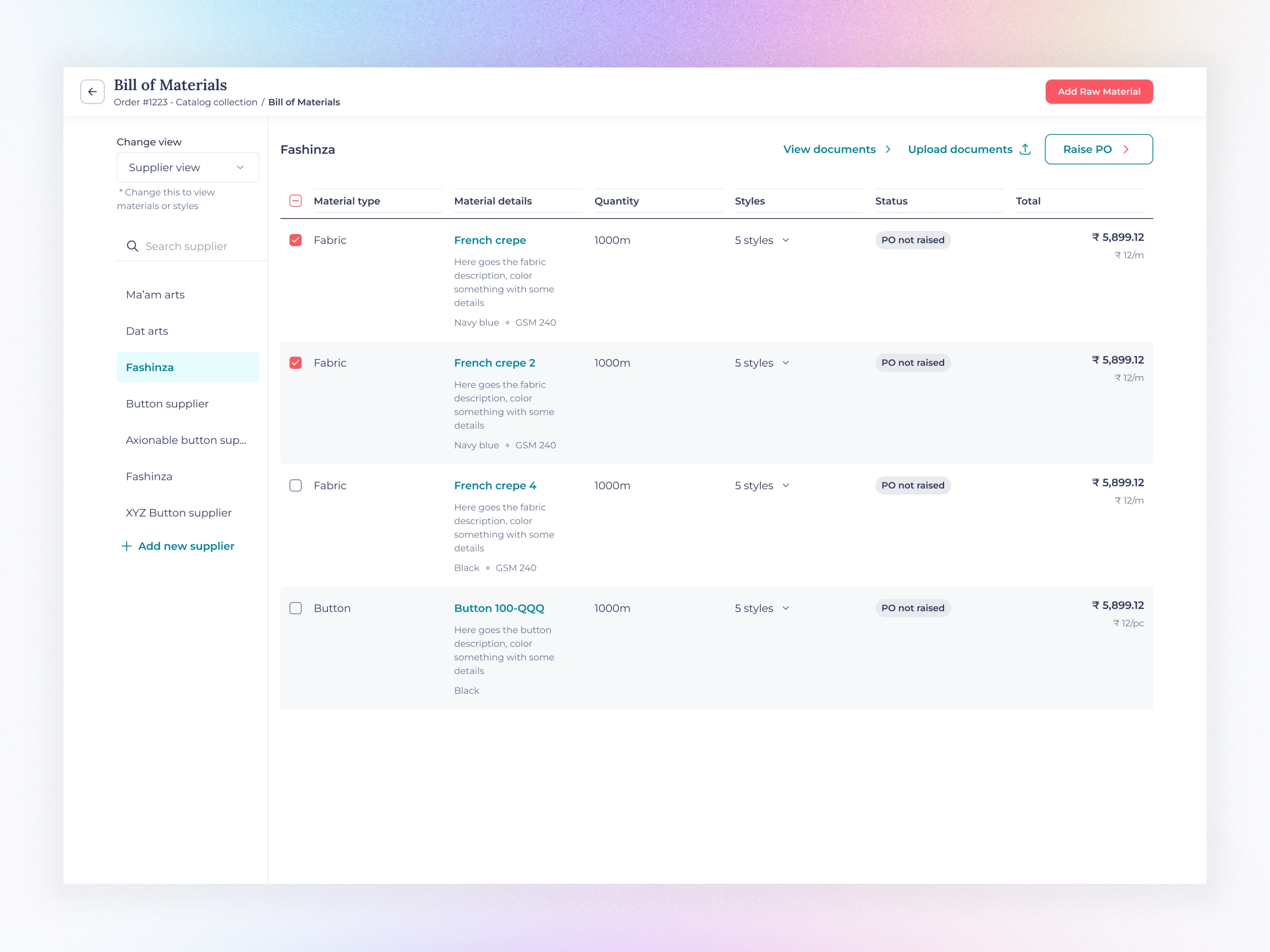Viewport: 1270px width, 952px height.
Task: Click the upload arrow icon
Action: pos(1025,149)
